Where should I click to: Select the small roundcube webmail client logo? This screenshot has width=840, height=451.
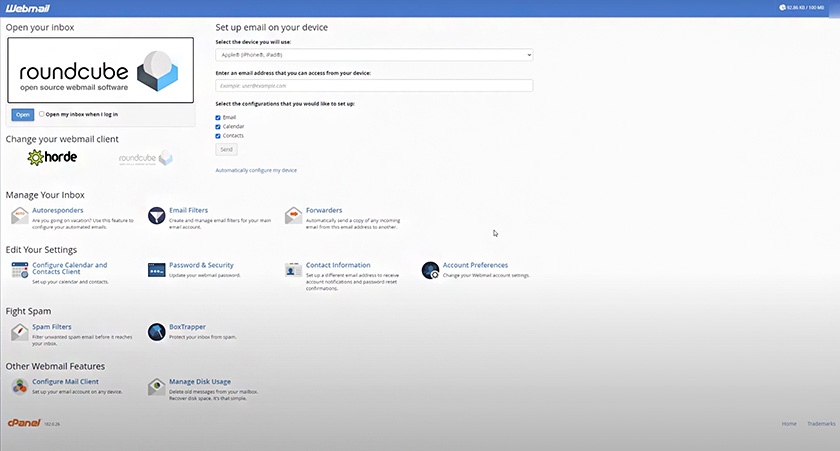[x=146, y=158]
